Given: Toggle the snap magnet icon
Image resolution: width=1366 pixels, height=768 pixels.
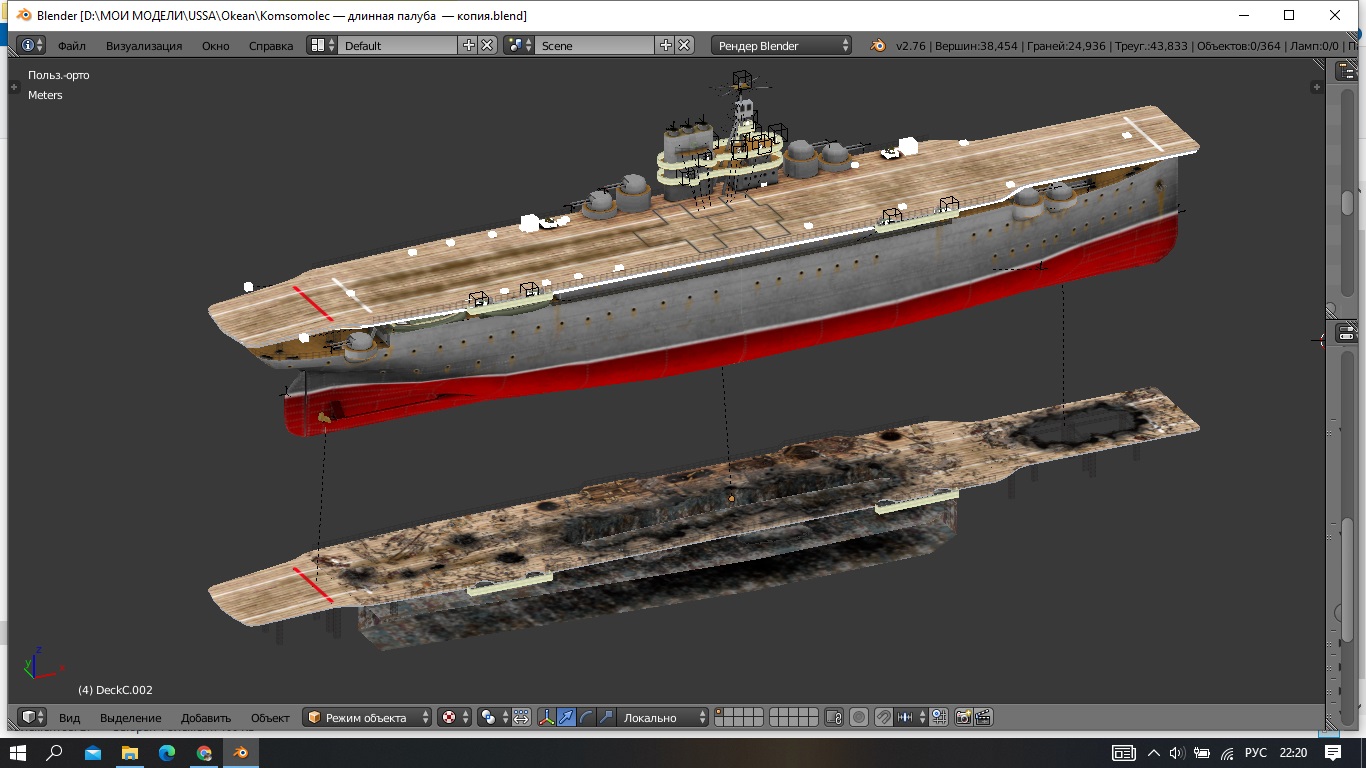Looking at the screenshot, I should click(x=884, y=717).
